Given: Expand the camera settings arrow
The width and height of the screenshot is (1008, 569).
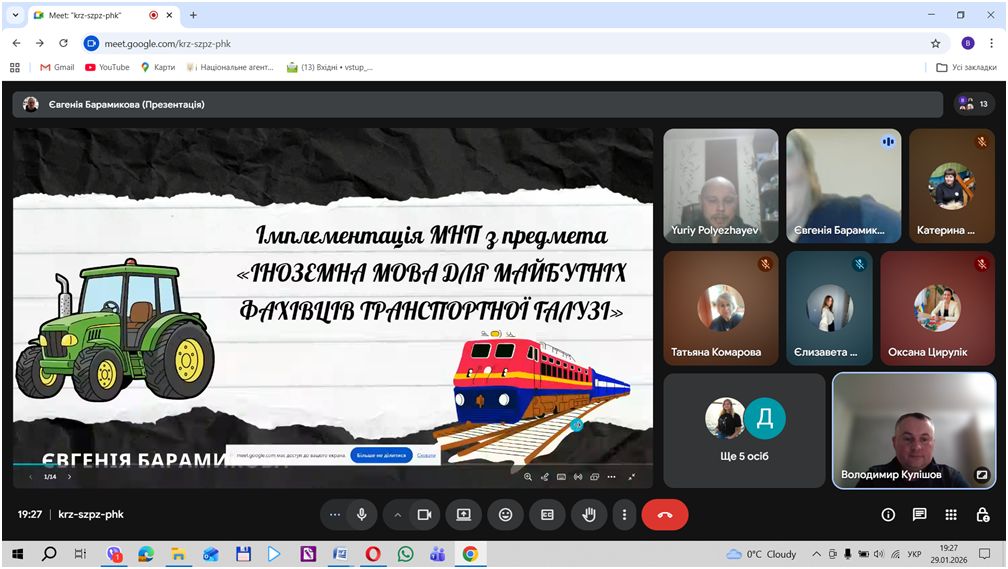Looking at the screenshot, I should click(398, 514).
